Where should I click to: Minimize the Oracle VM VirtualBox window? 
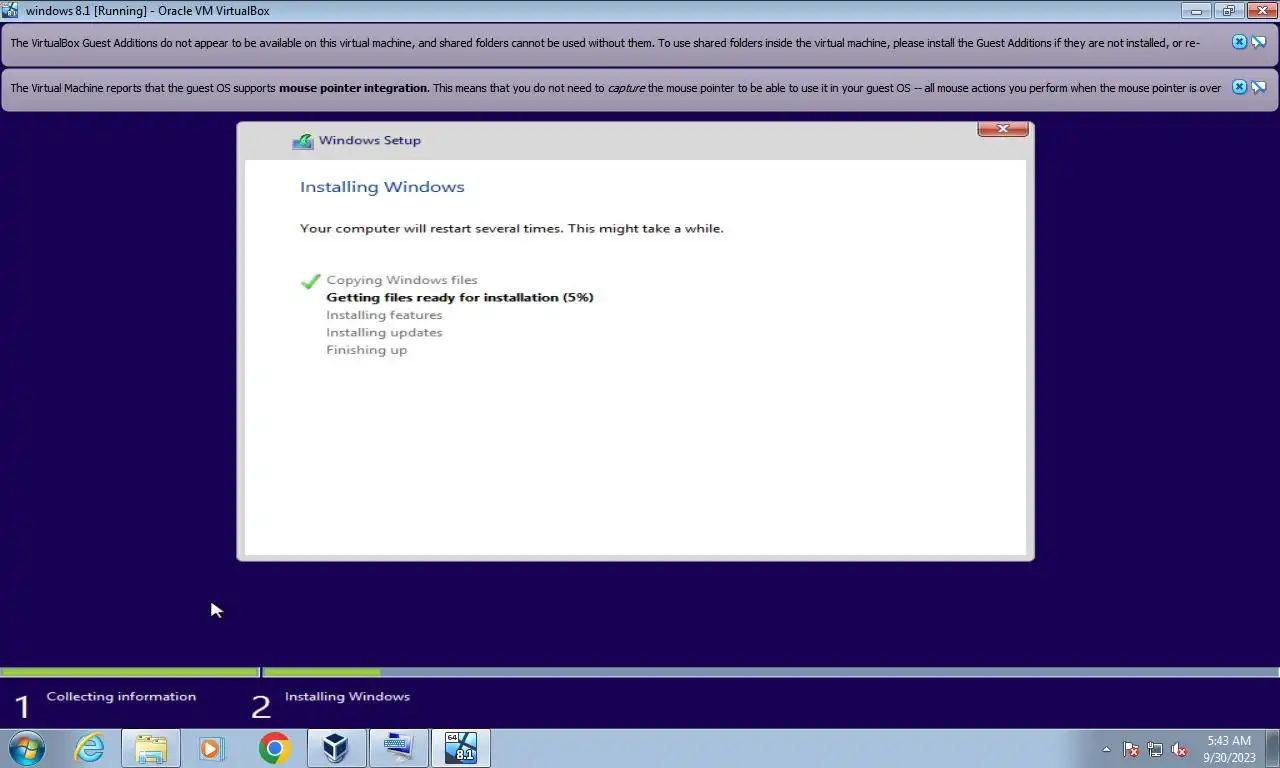coord(1196,11)
